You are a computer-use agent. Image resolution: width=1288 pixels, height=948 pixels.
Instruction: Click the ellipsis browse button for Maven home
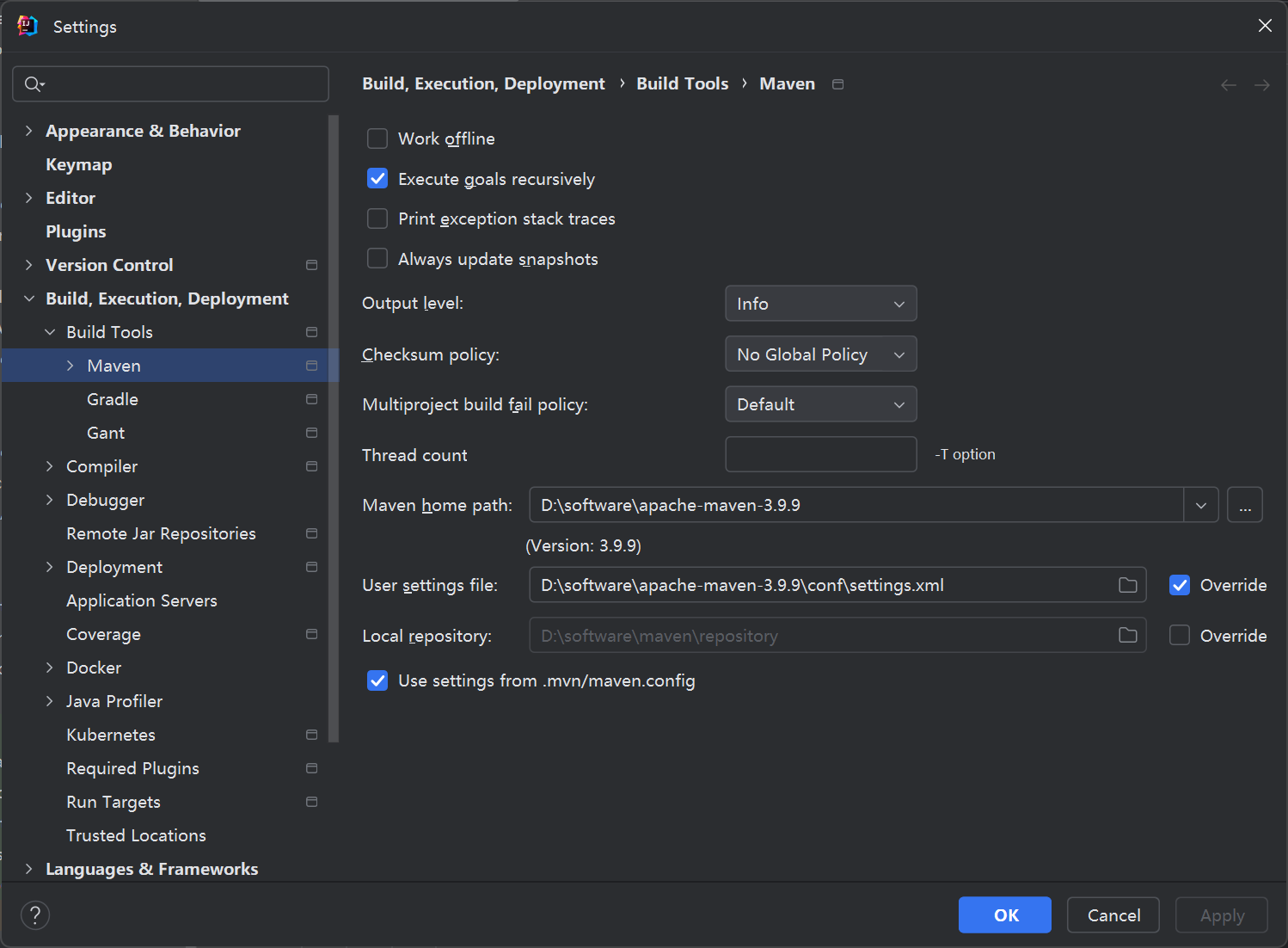coord(1245,505)
